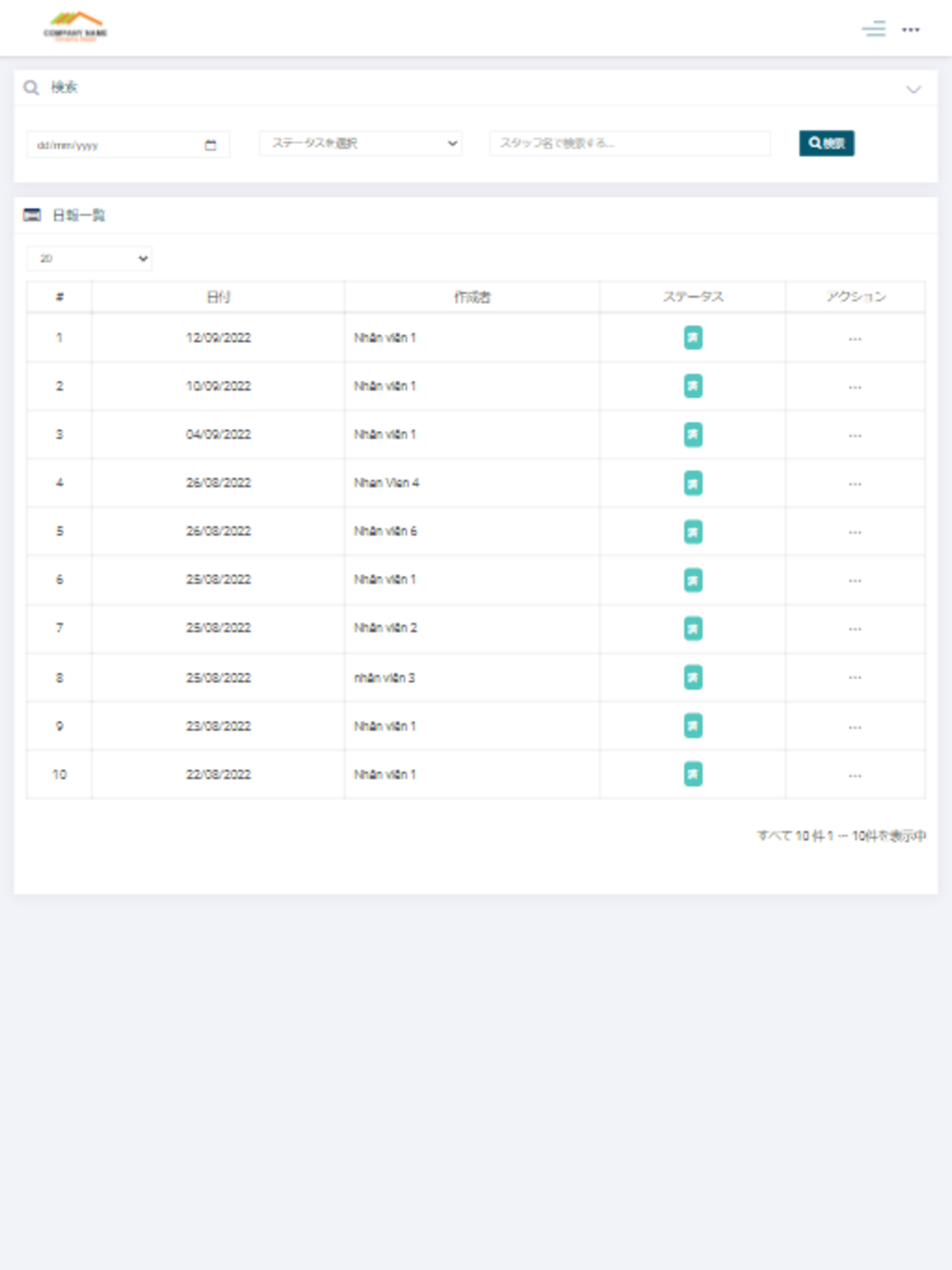Open action menu for 12/09/2022 row
952x1270 pixels.
(855, 339)
